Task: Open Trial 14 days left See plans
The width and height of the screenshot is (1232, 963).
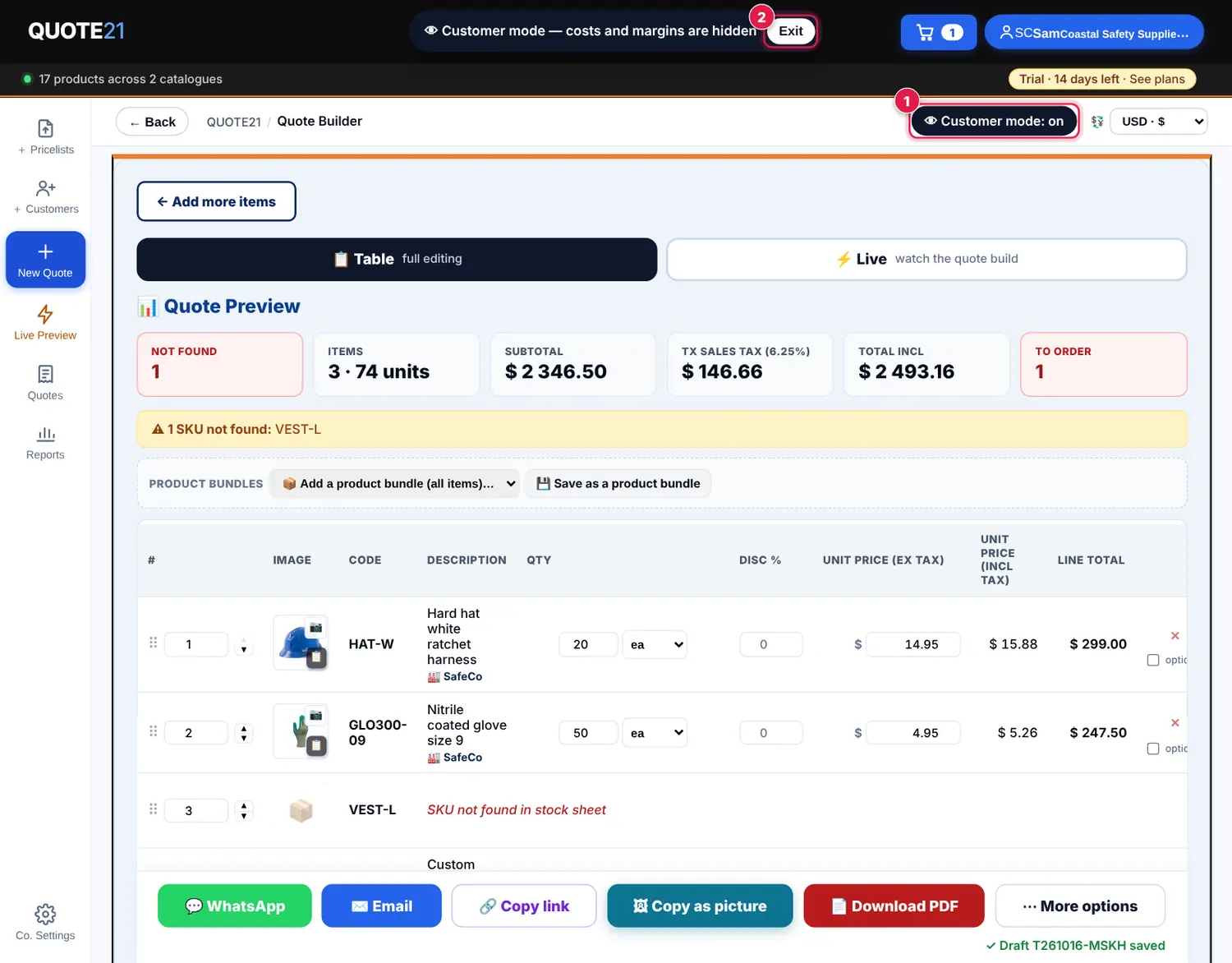Action: coord(1101,79)
